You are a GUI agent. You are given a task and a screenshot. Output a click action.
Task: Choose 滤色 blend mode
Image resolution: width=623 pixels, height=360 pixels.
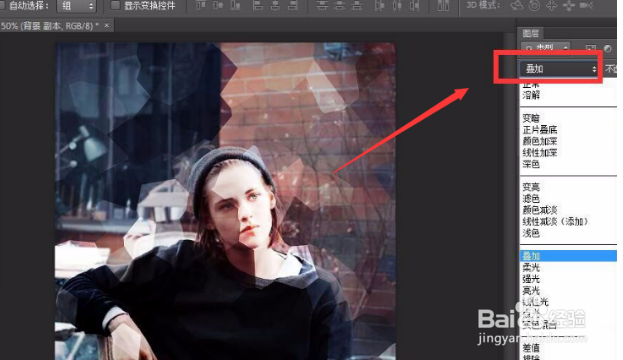click(x=531, y=198)
